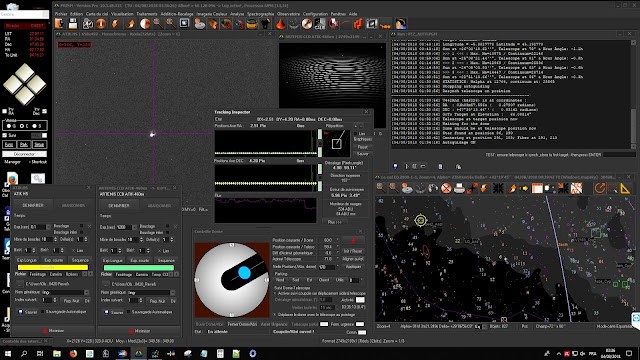Viewport: 640px width, 360px height.
Task: Click DEMARRER in the ATIK HS panel
Action: tap(33, 205)
